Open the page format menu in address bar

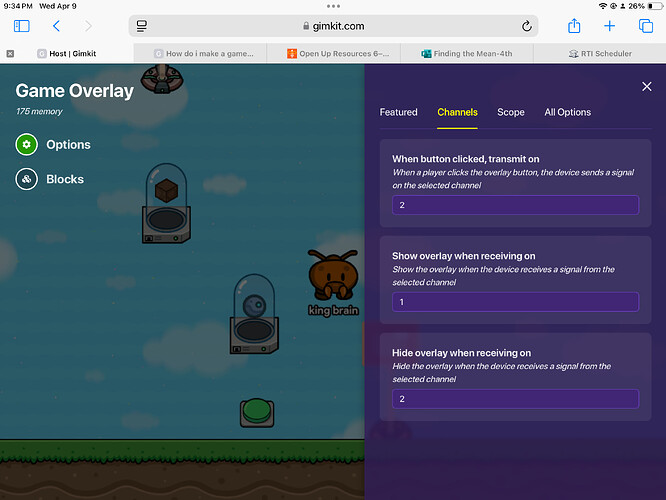pos(142,26)
